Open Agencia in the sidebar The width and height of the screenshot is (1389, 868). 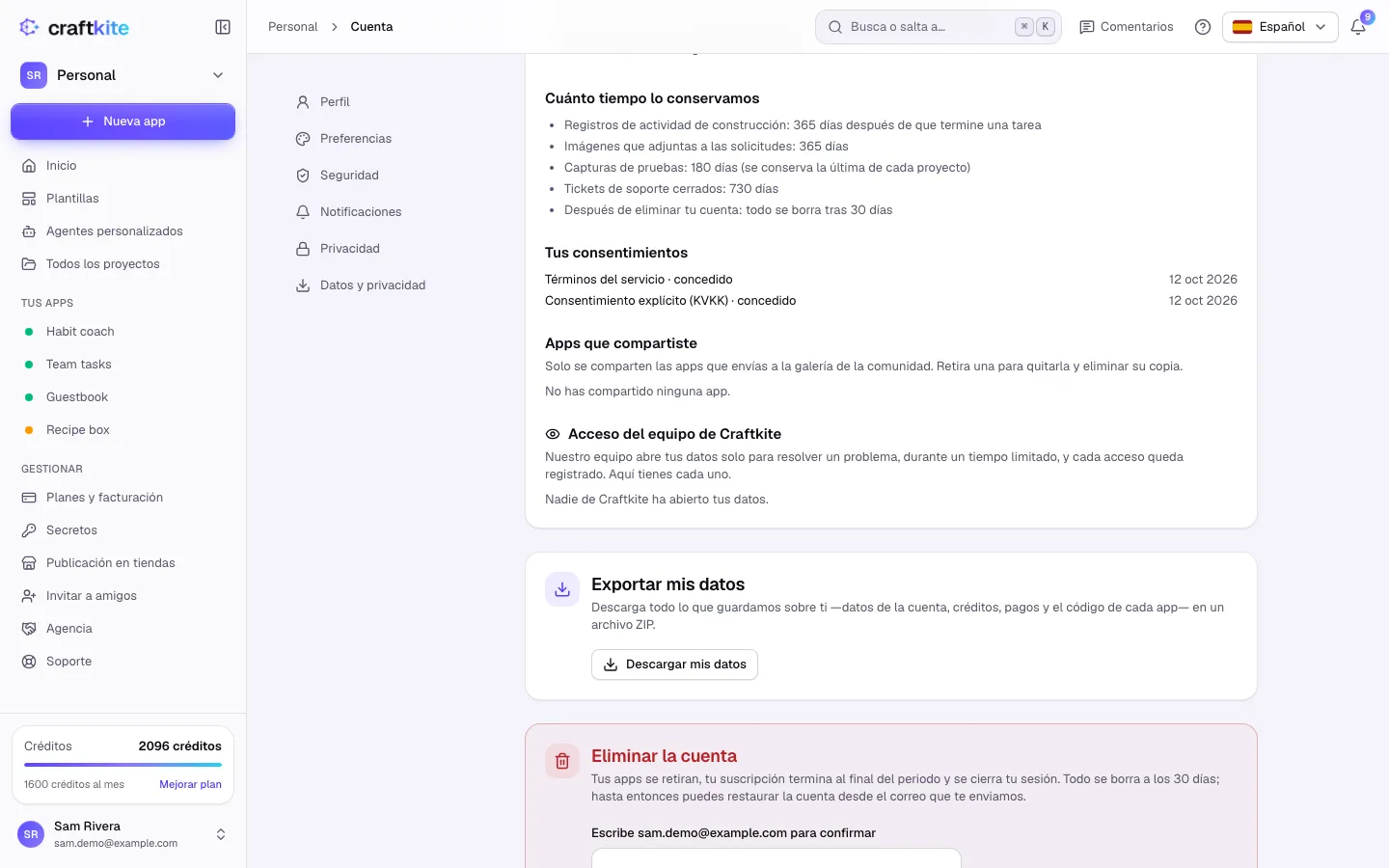click(123, 629)
